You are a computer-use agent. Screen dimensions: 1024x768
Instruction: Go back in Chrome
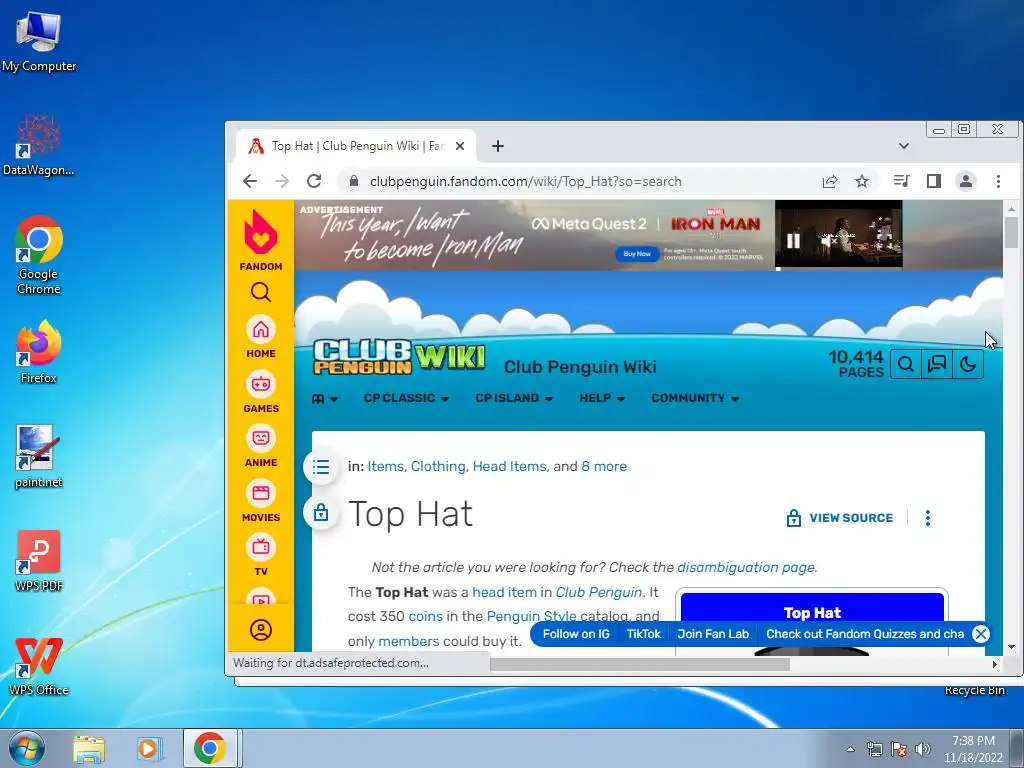pyautogui.click(x=250, y=181)
